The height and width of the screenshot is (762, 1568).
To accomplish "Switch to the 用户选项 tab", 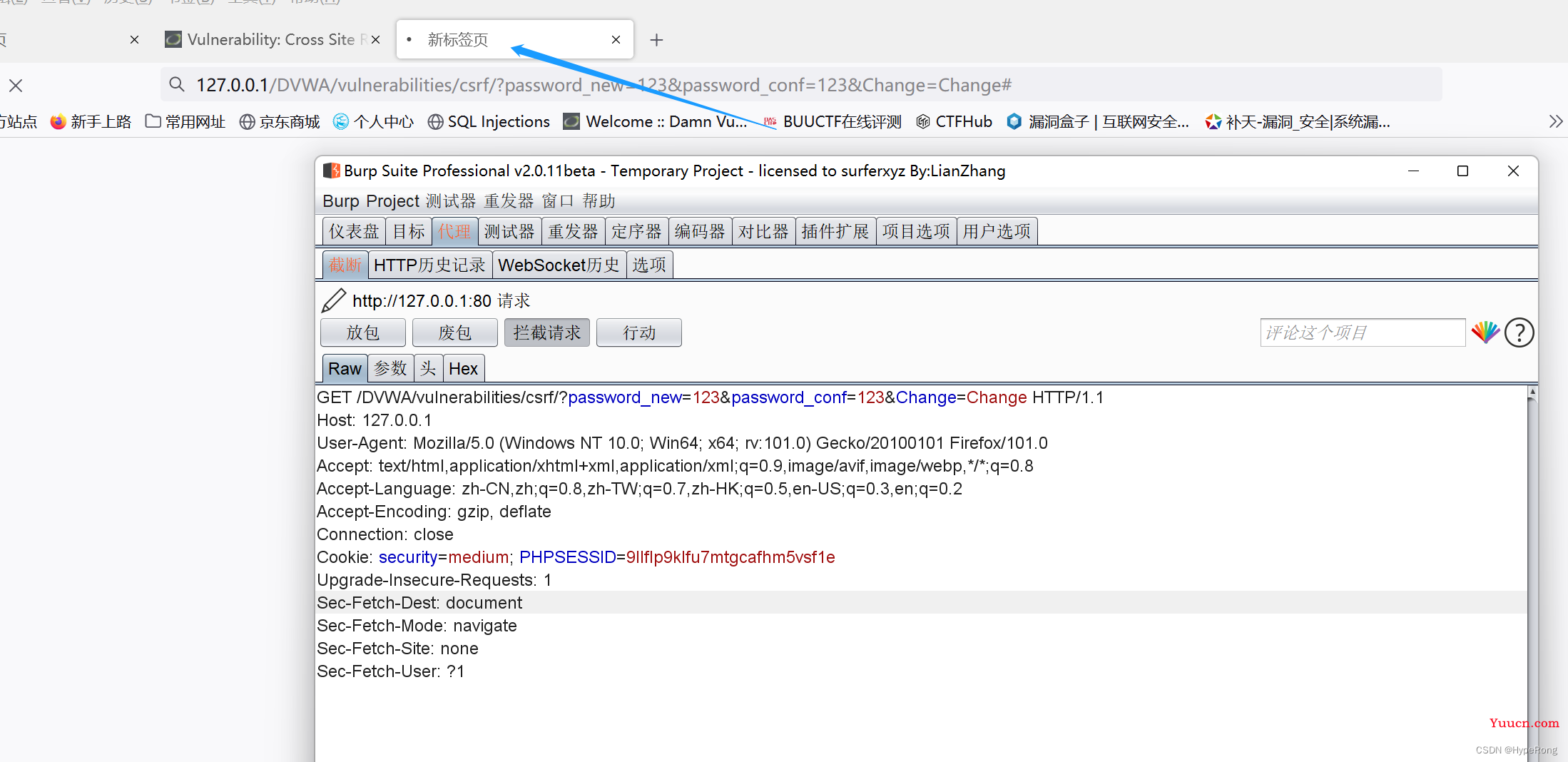I will click(x=997, y=231).
